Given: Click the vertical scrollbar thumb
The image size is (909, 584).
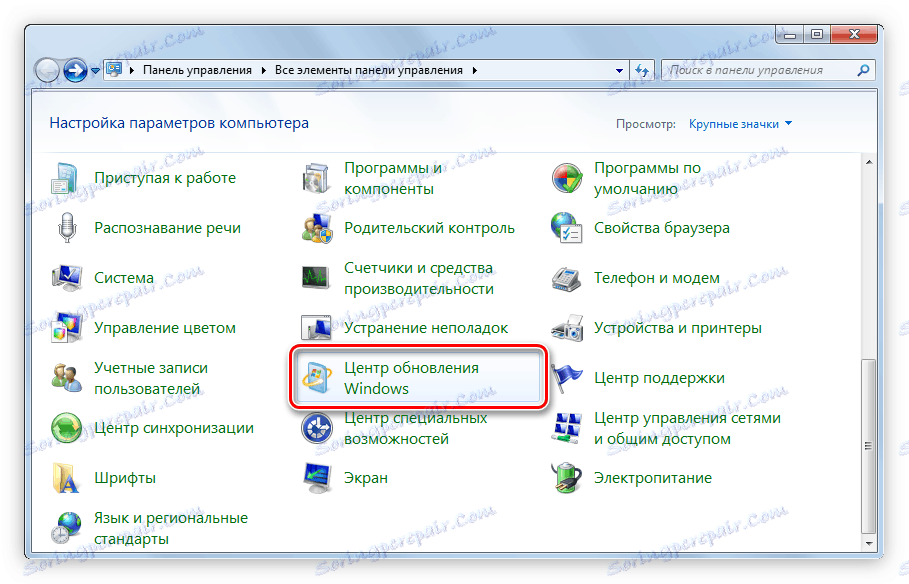Looking at the screenshot, I should (x=868, y=446).
